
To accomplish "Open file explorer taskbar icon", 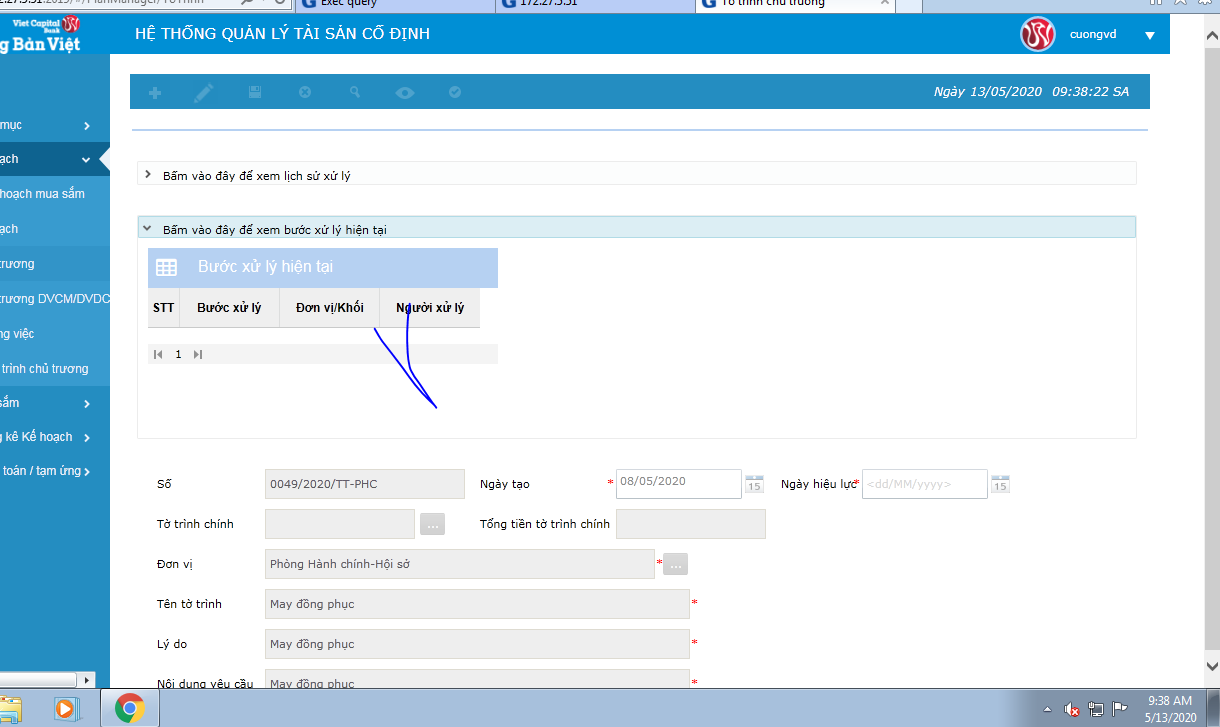I will [x=10, y=708].
